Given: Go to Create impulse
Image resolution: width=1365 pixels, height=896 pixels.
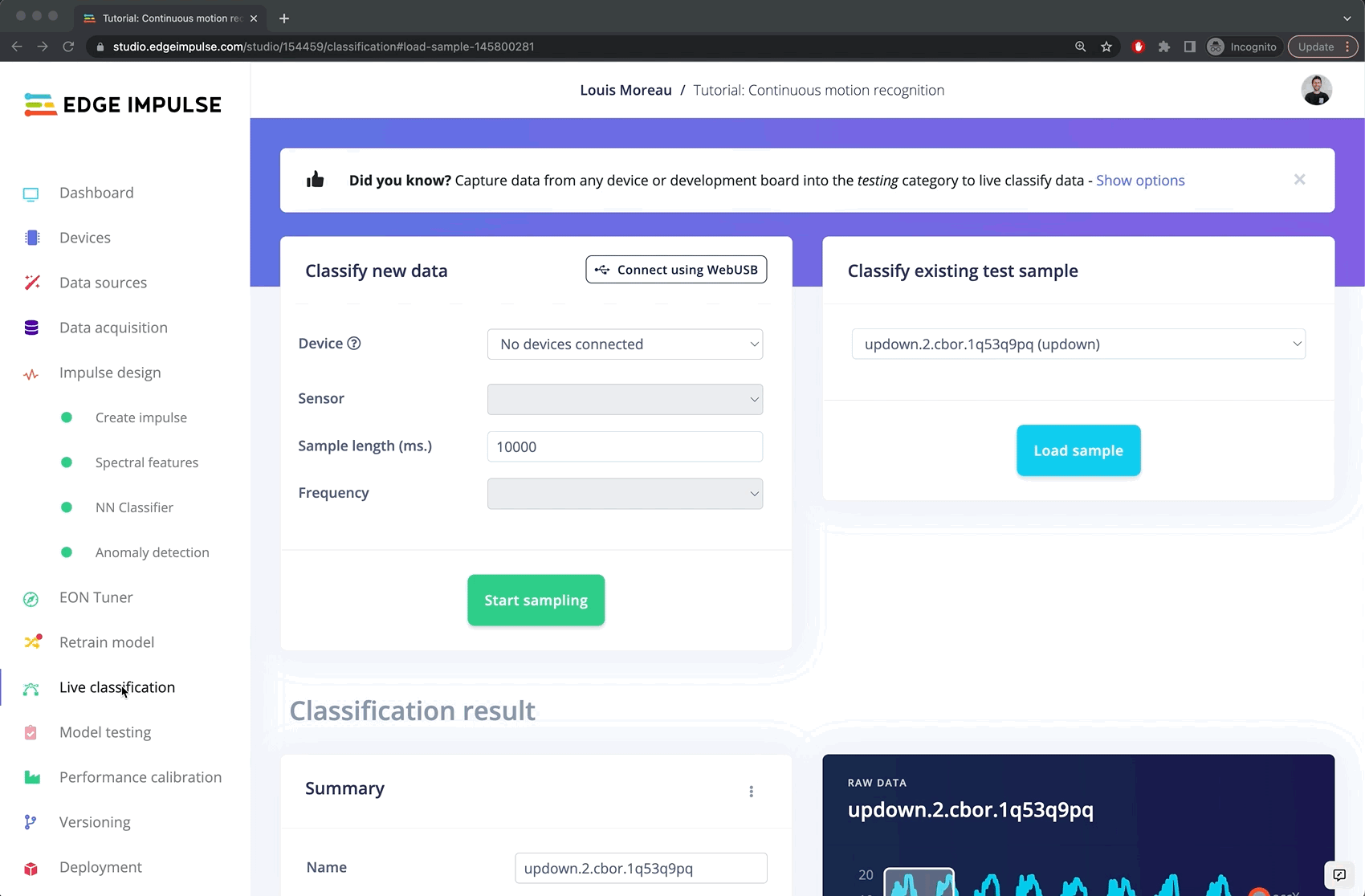Looking at the screenshot, I should click(141, 417).
